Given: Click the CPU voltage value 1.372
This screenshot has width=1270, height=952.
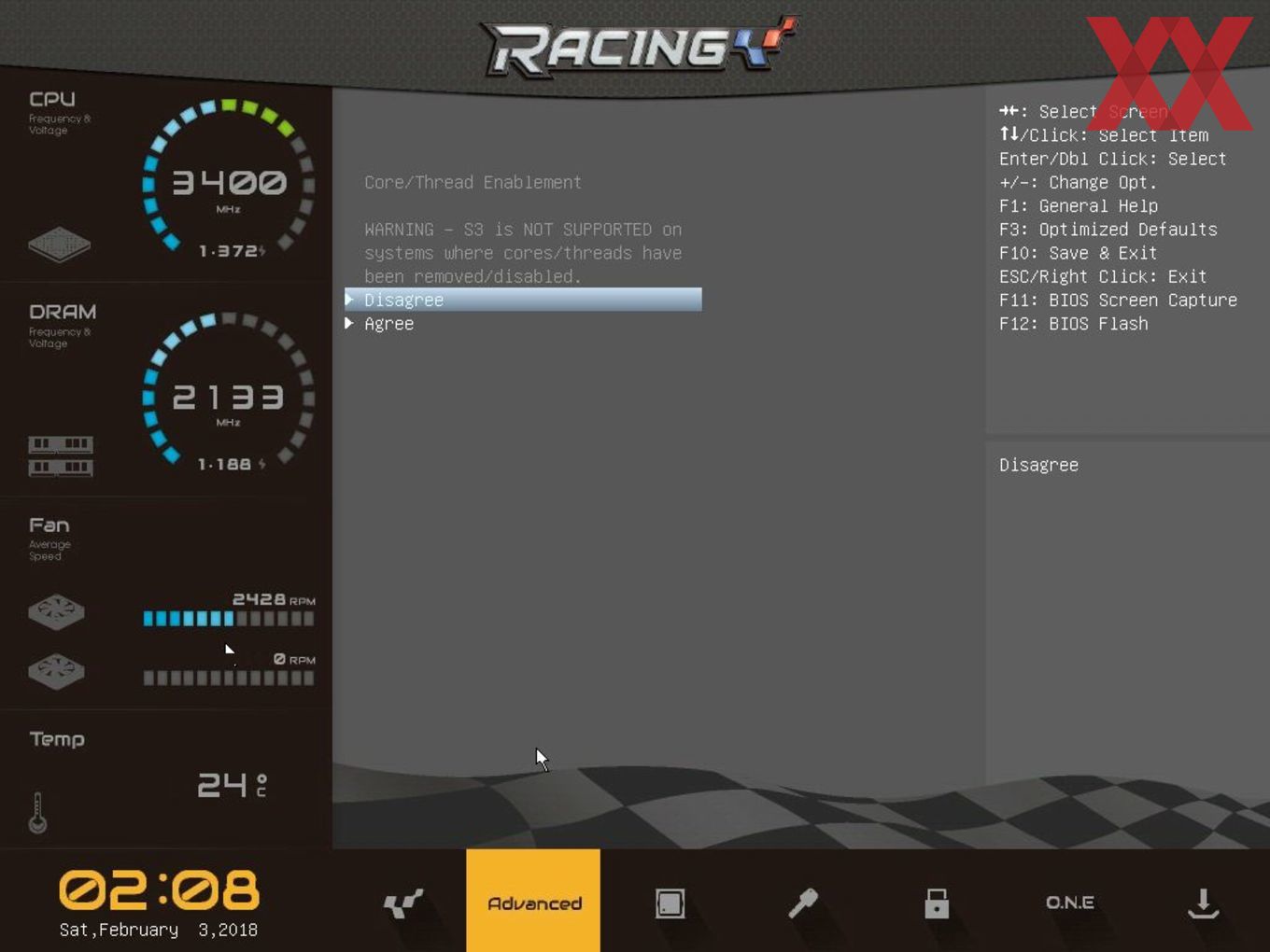Looking at the screenshot, I should [232, 251].
